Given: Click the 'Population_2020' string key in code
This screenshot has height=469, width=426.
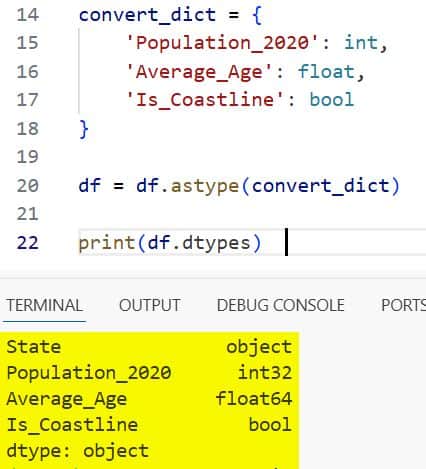Looking at the screenshot, I should (223, 43).
